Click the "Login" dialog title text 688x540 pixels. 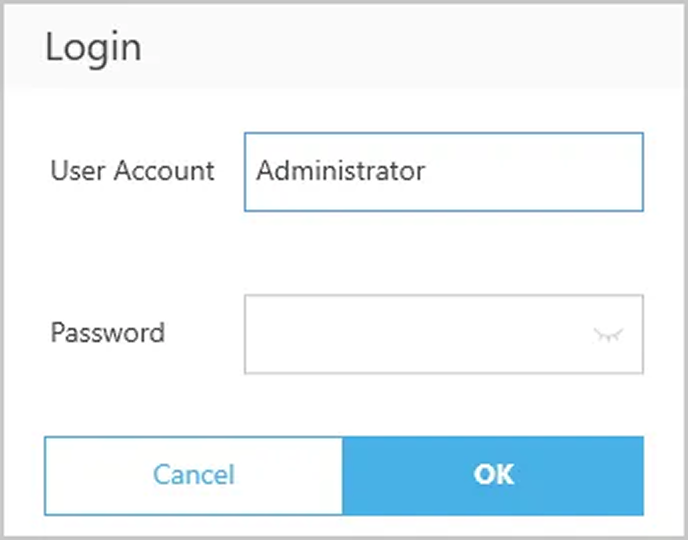coord(93,47)
